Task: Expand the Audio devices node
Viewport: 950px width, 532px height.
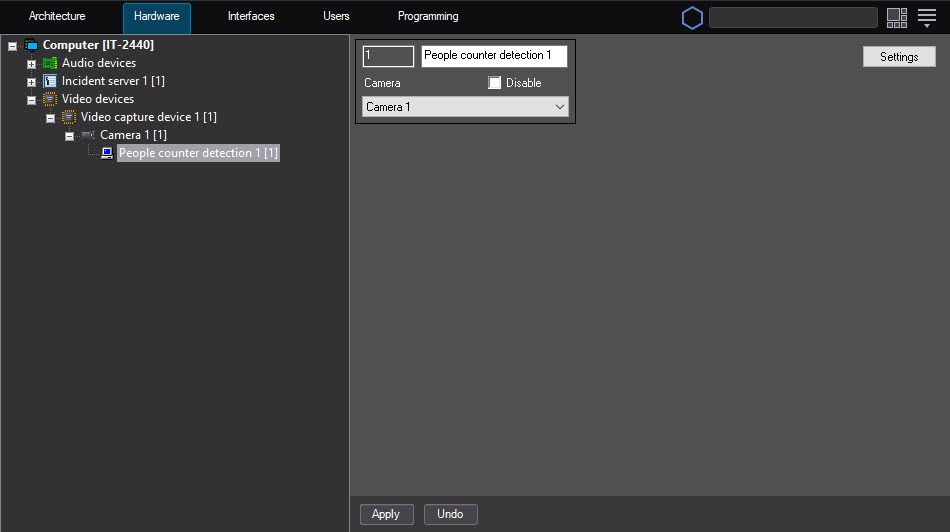Action: (31, 64)
